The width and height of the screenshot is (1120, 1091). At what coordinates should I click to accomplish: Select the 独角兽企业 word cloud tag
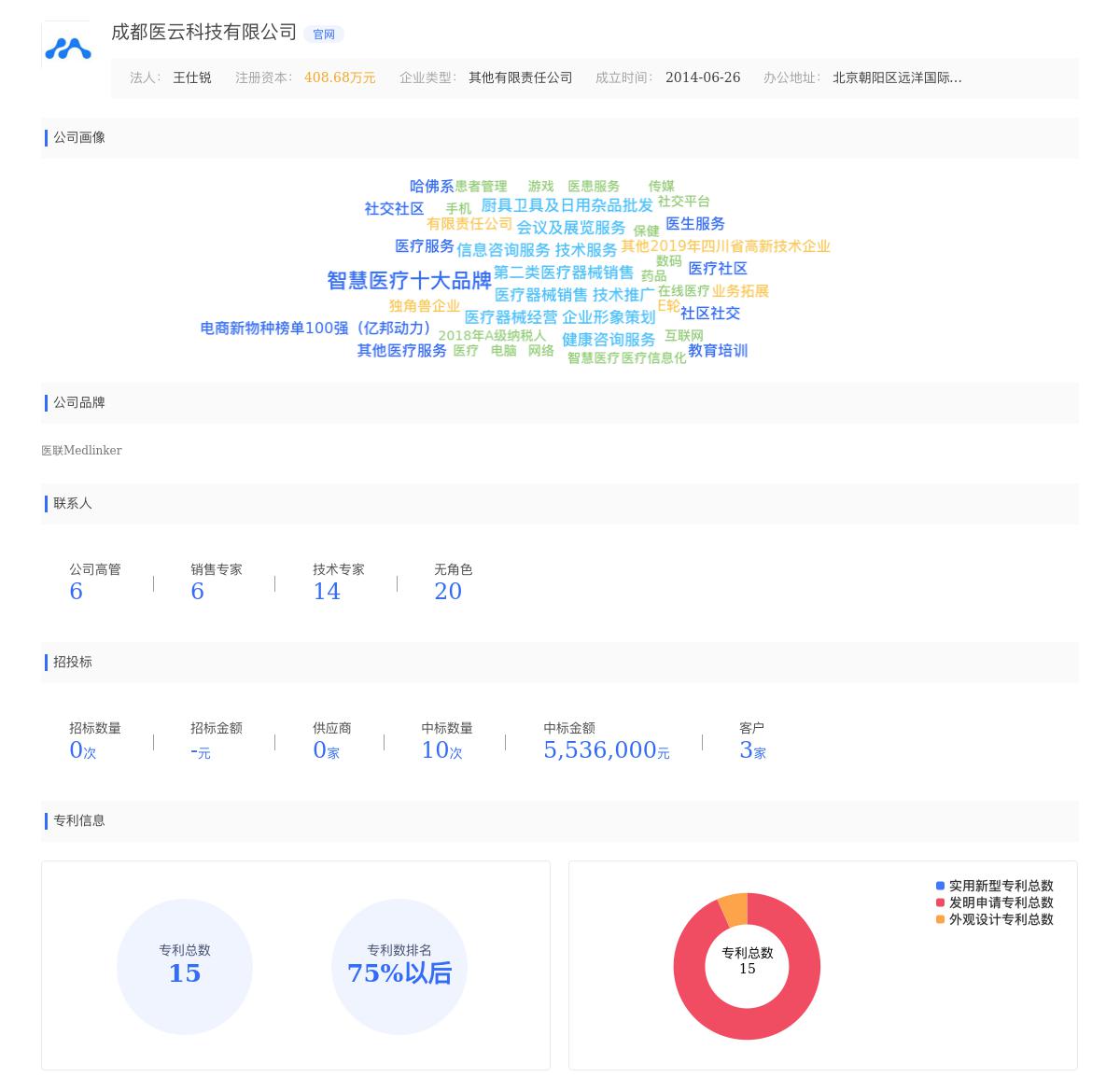425,305
